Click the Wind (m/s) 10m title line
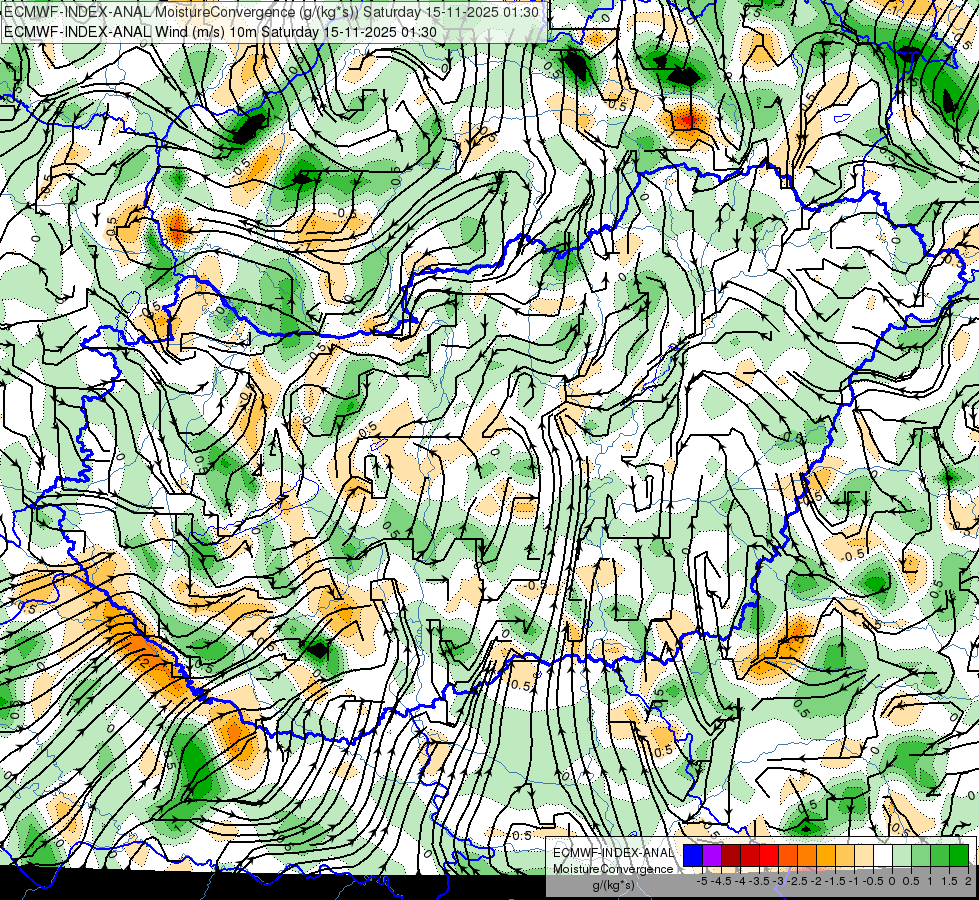 click(220, 32)
